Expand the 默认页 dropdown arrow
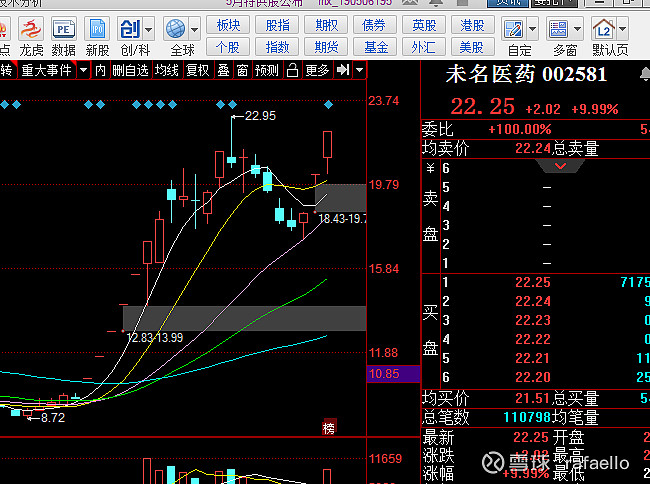The width and height of the screenshot is (650, 484). point(623,29)
